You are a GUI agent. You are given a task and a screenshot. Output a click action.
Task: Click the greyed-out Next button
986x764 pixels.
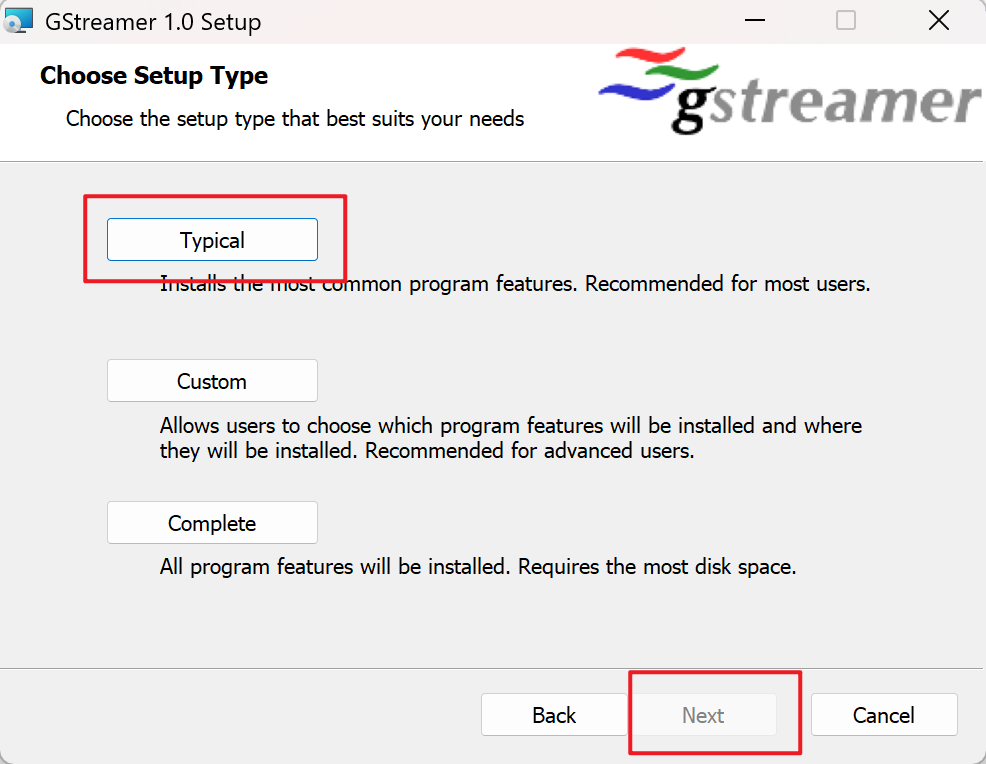[x=703, y=715]
